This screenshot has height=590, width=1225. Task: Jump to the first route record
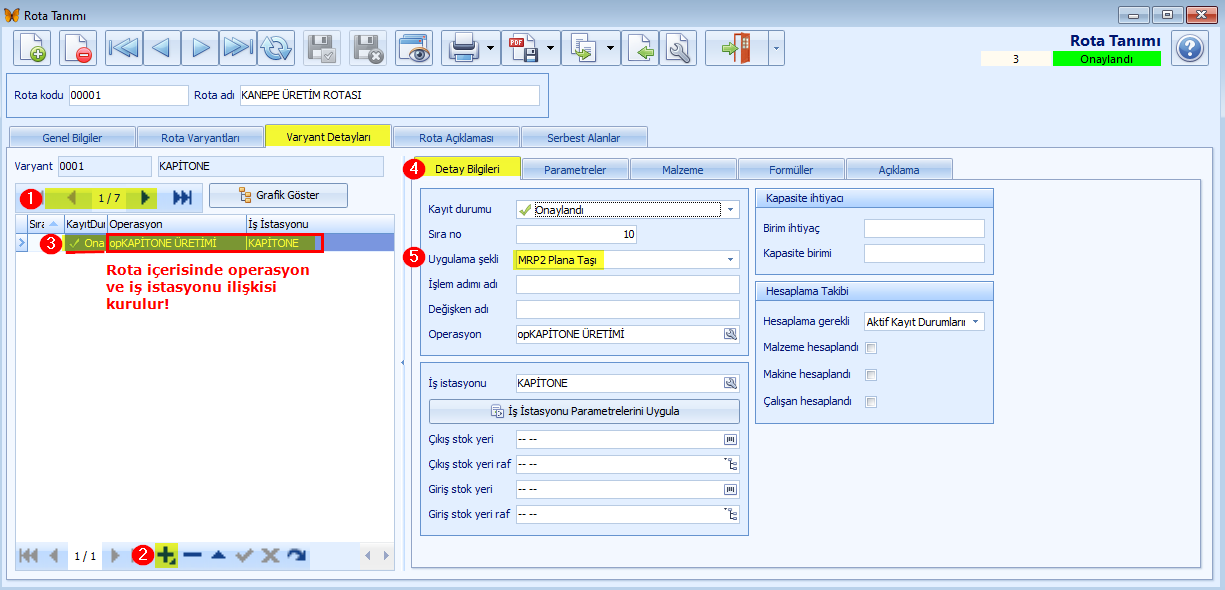123,48
